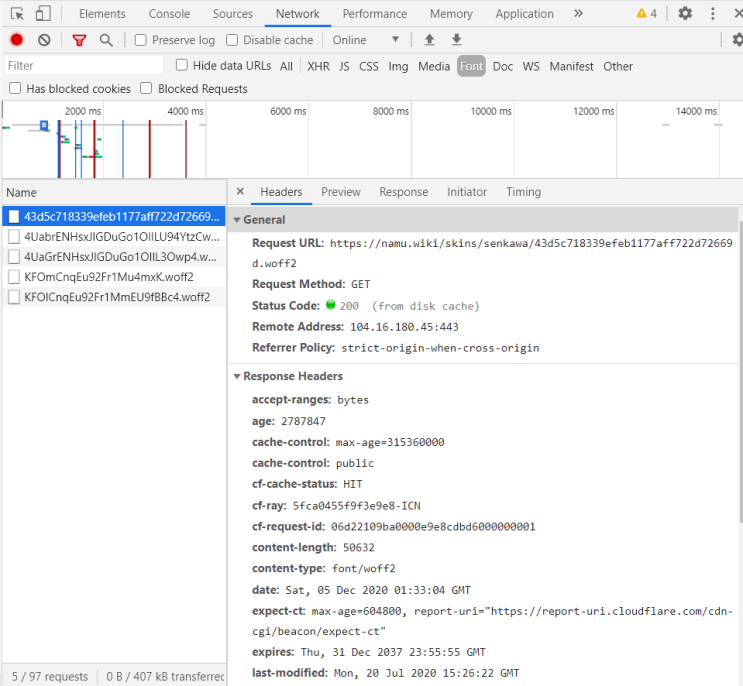Collapse the Response Headers section

point(237,376)
